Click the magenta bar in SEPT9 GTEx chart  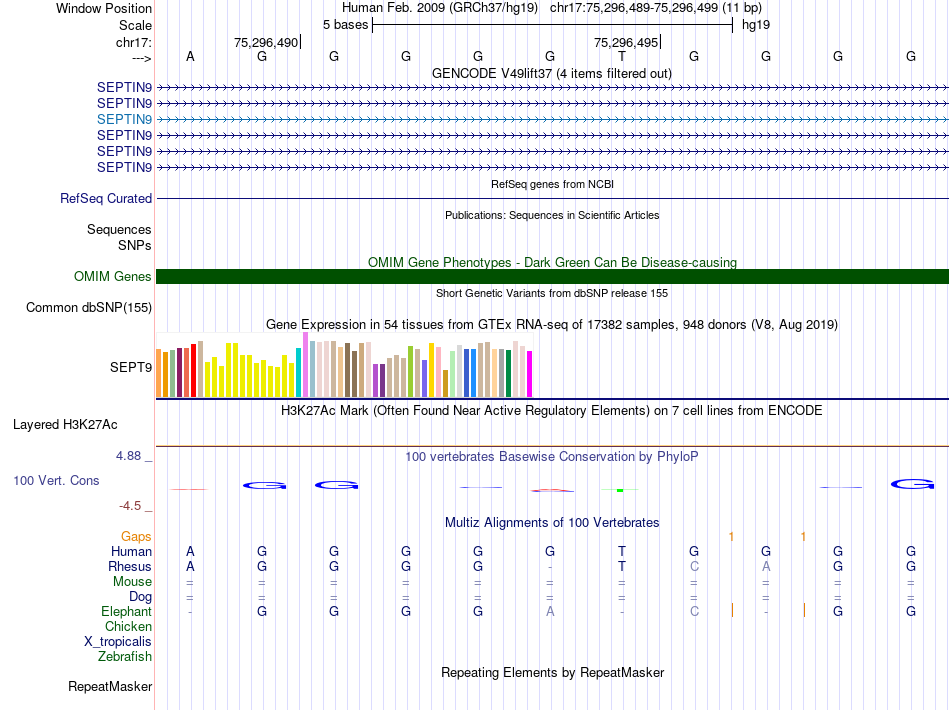click(x=529, y=374)
